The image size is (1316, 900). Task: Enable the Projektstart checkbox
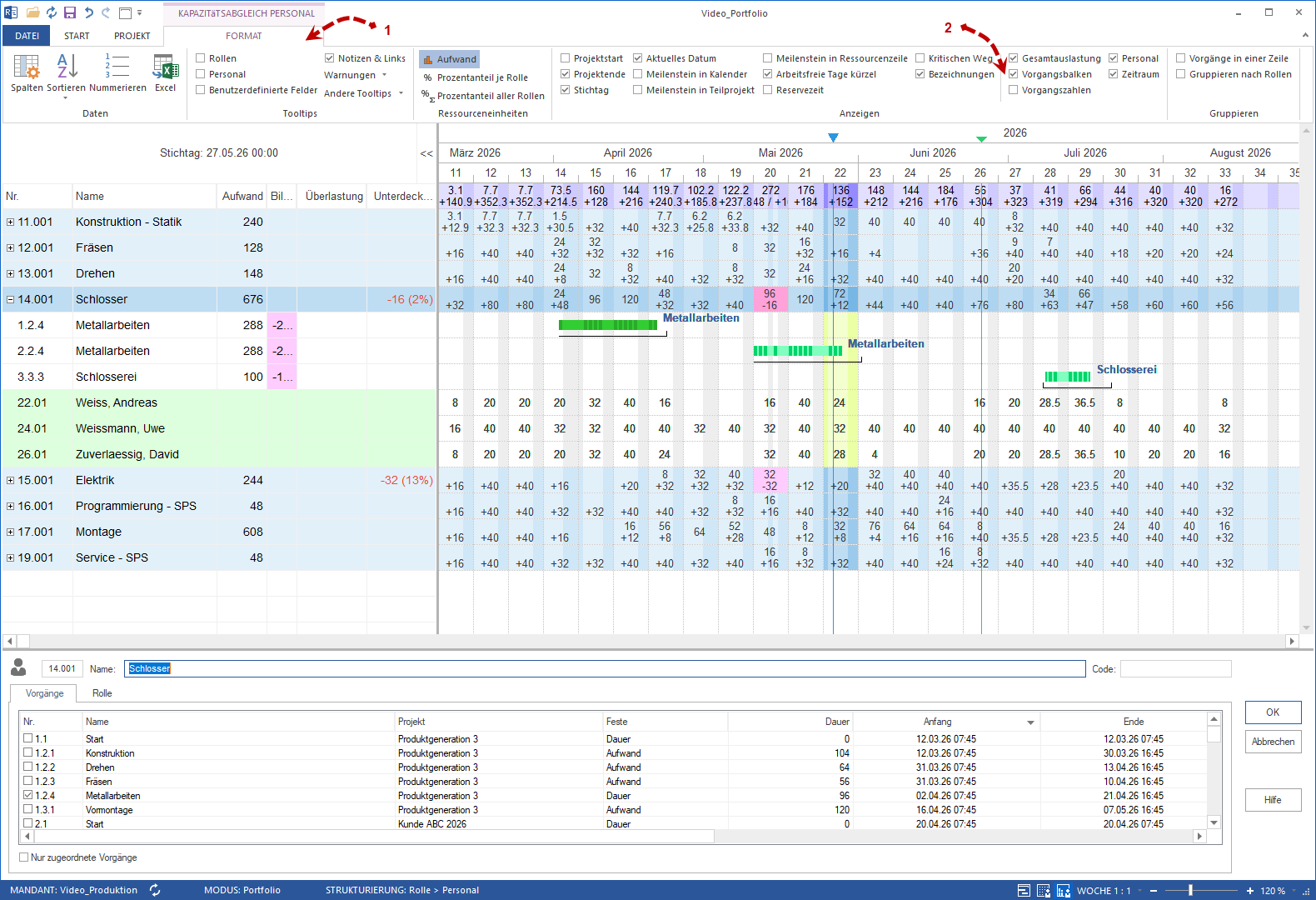[x=566, y=58]
